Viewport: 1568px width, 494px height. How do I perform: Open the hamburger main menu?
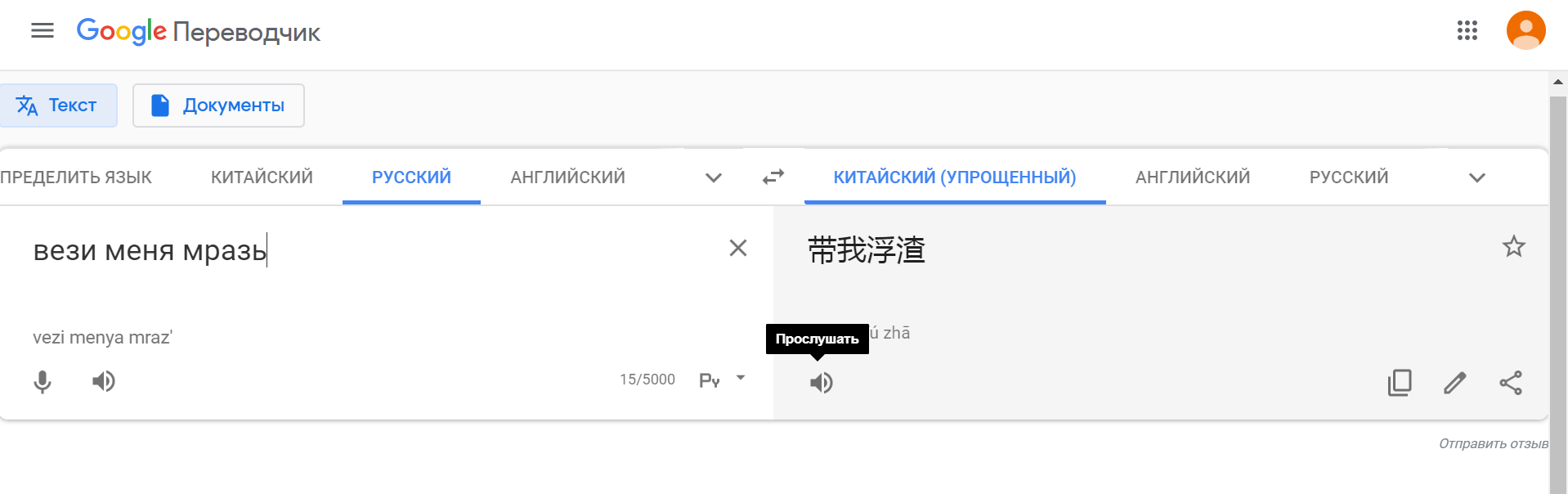tap(43, 31)
